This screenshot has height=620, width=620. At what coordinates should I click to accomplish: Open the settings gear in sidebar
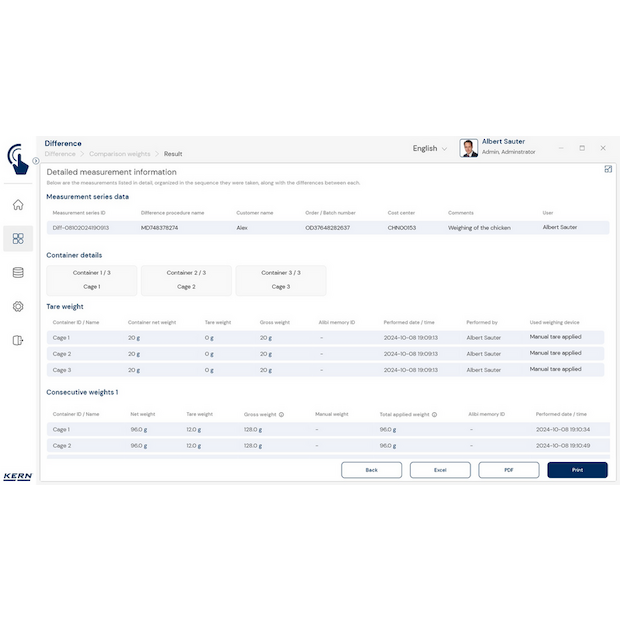18,306
